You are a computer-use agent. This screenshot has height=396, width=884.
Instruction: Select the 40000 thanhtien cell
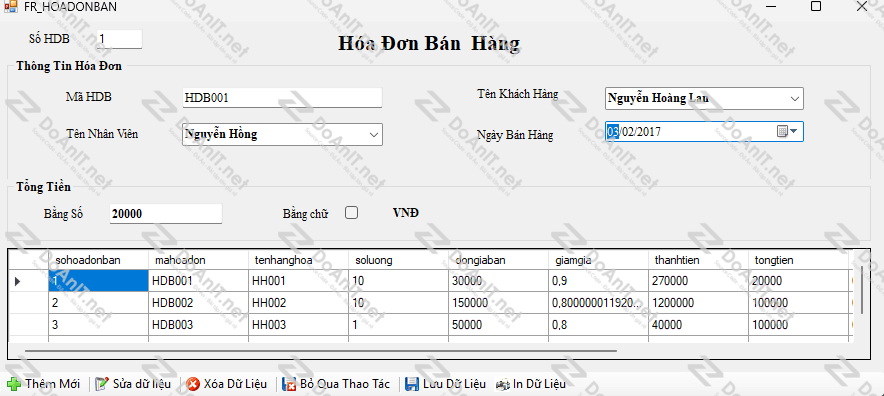(x=699, y=325)
